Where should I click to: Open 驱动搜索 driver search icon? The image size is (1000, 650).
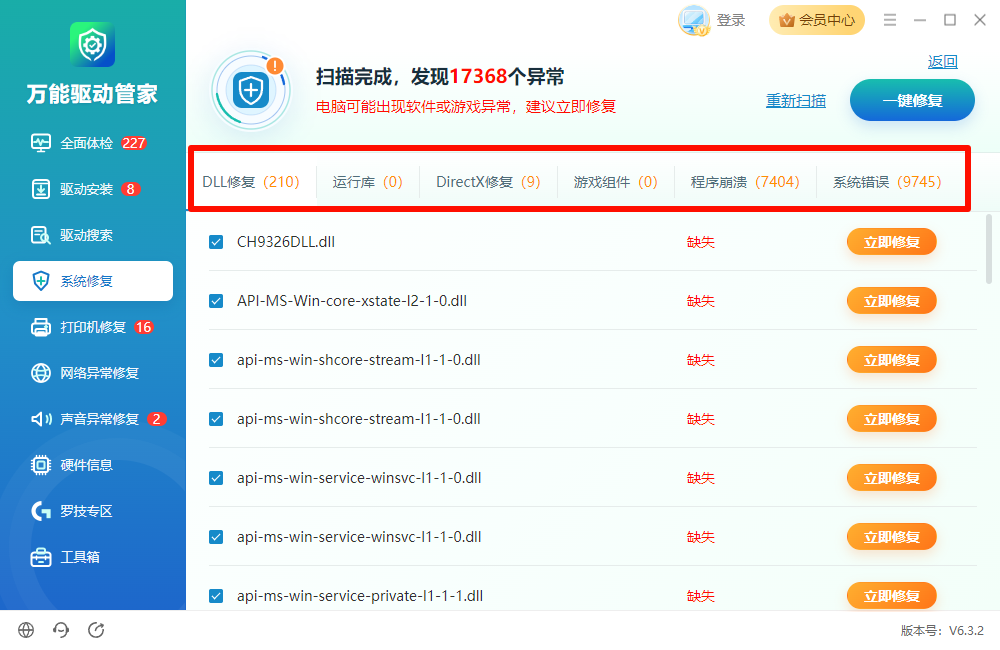[41, 235]
